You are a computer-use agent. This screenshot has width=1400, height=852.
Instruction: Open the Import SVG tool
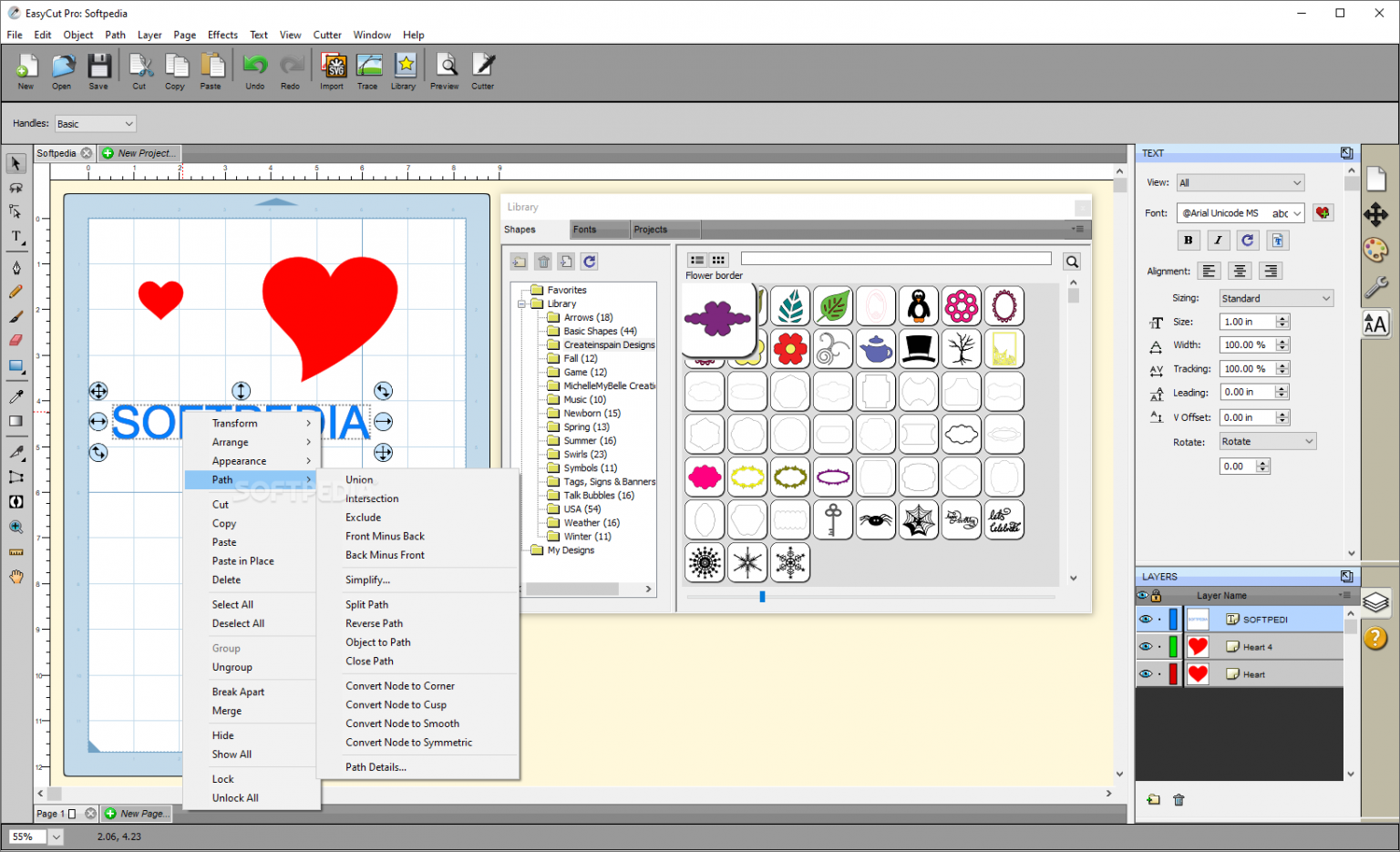tap(333, 71)
